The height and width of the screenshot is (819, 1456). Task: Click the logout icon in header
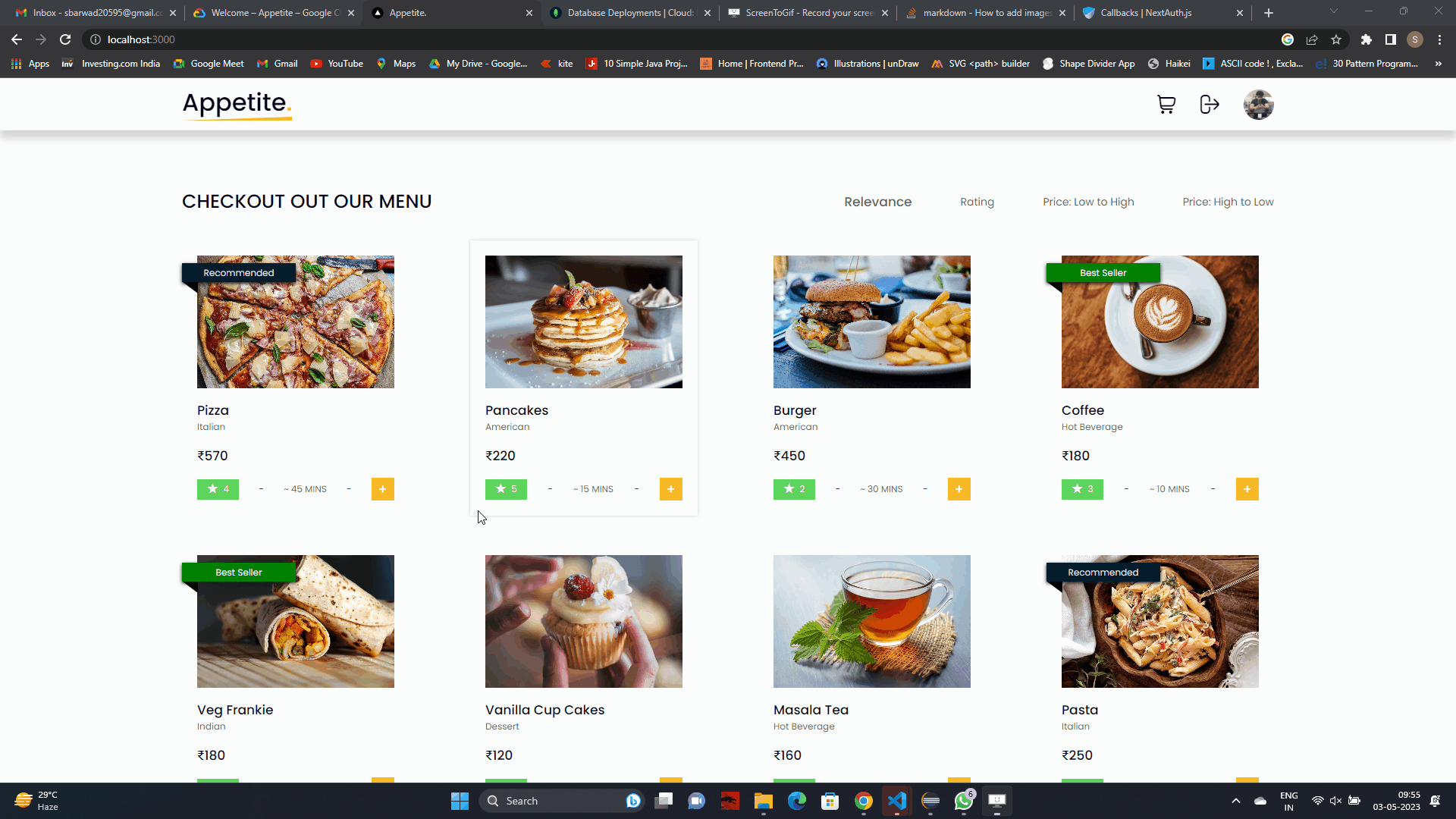[x=1210, y=105]
